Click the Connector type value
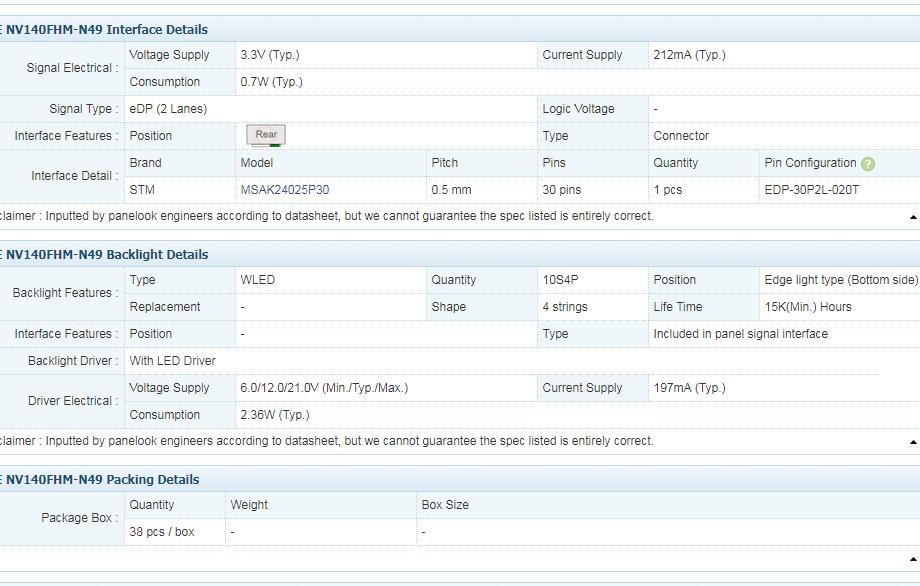This screenshot has height=586, width=920. click(x=681, y=136)
